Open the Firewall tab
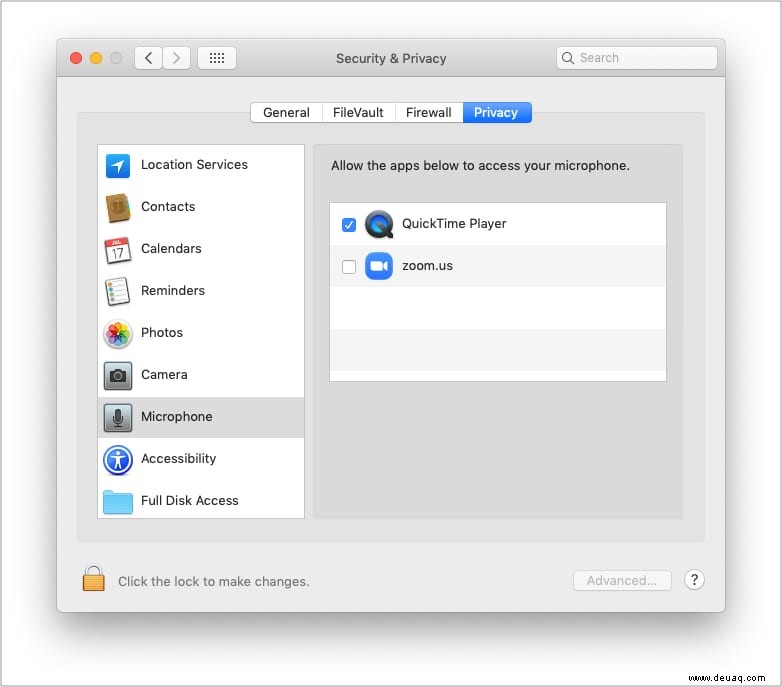The width and height of the screenshot is (782, 687). click(429, 113)
